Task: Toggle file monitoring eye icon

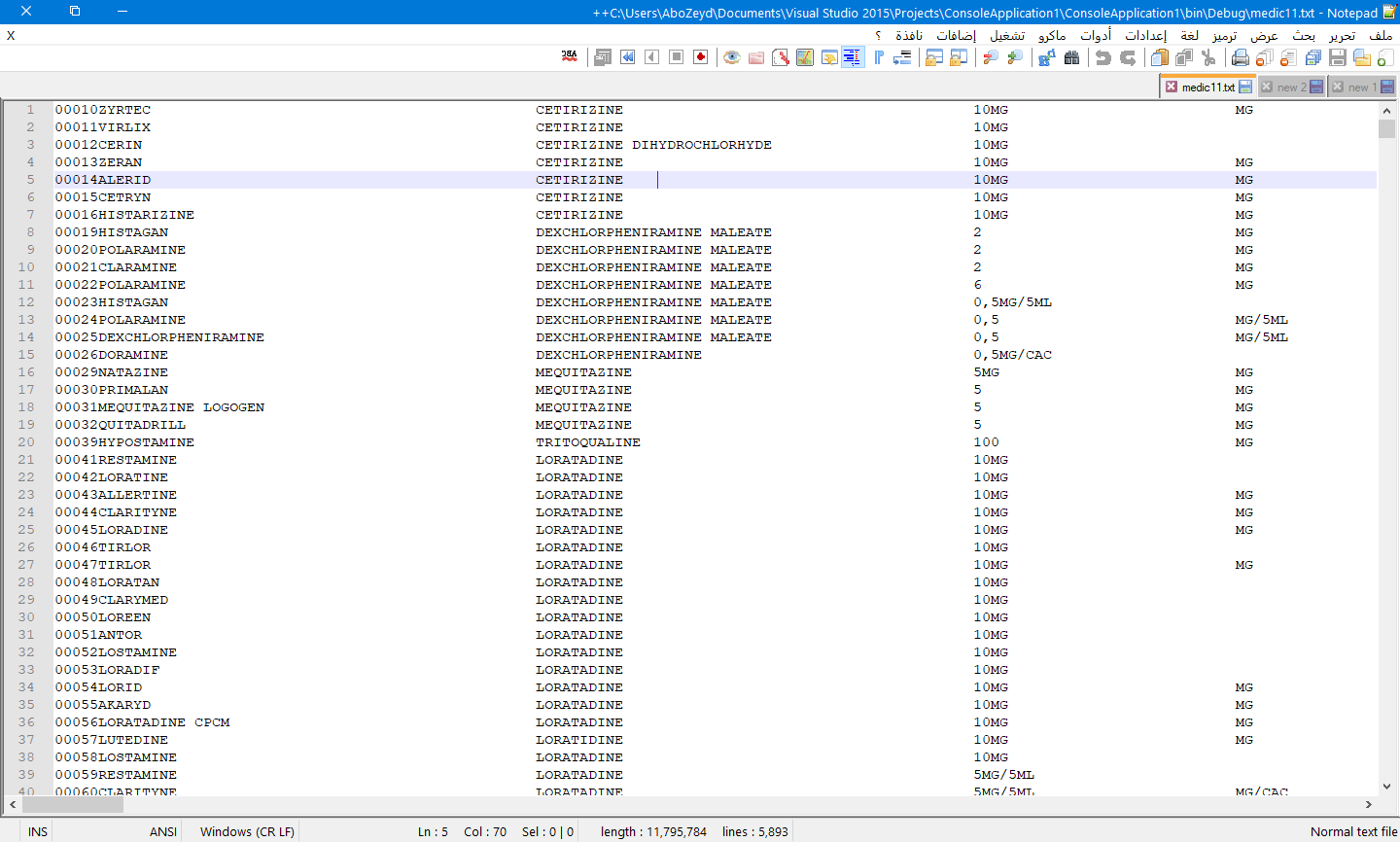Action: click(732, 58)
